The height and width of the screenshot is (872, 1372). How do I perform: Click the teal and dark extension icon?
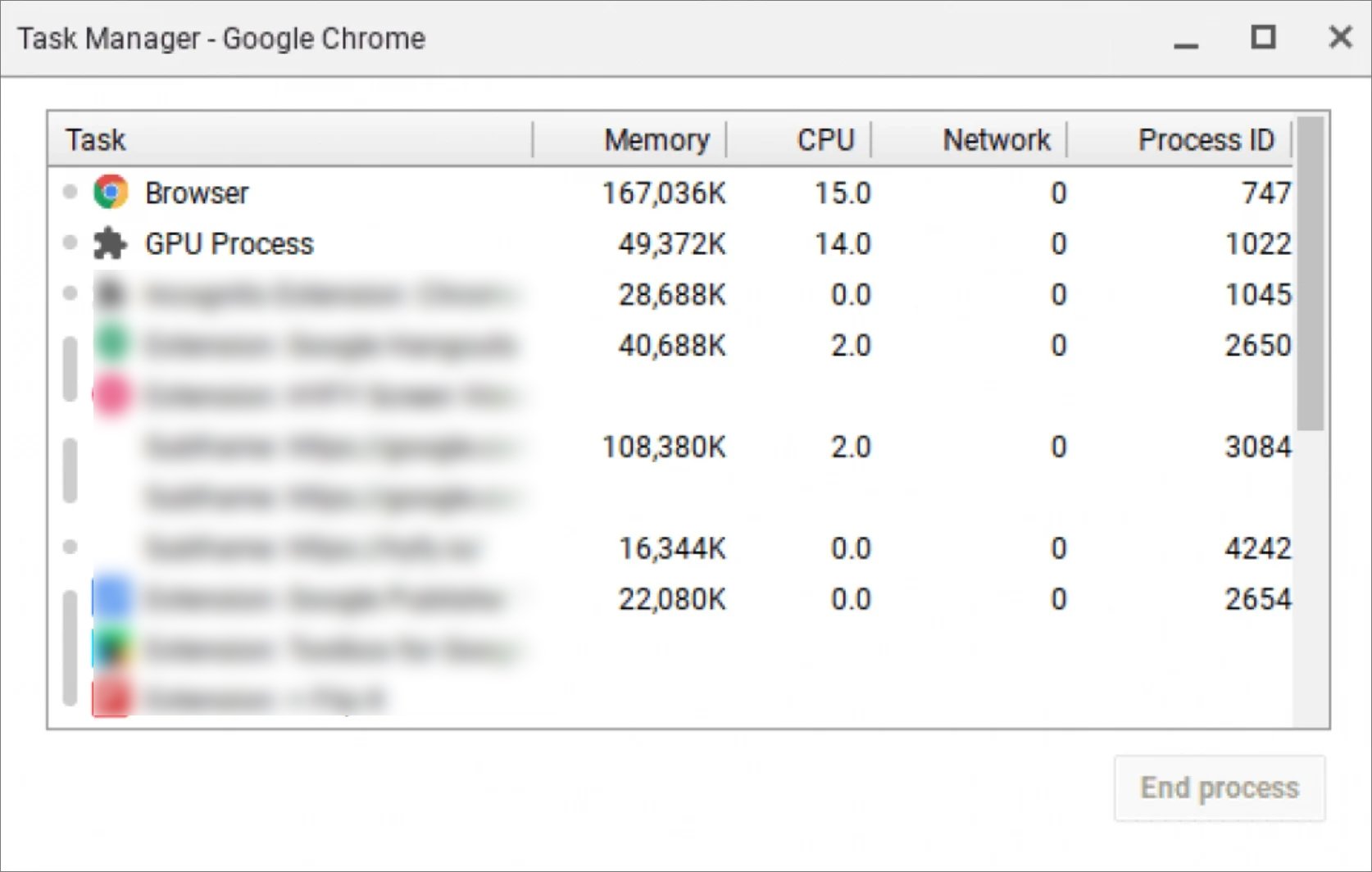coord(111,648)
